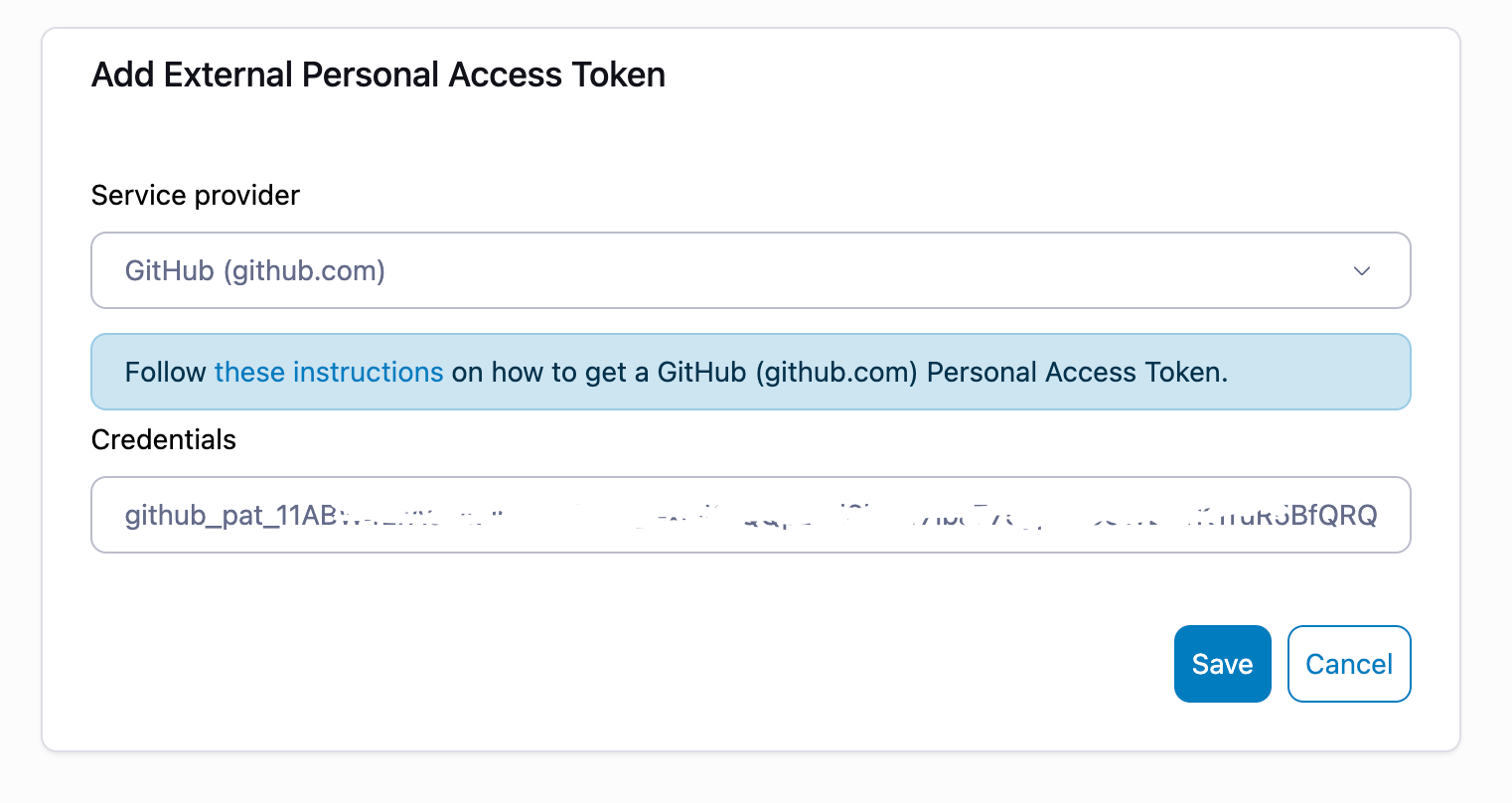Click the "Credentials" field label
This screenshot has height=803, width=1512.
point(163,439)
